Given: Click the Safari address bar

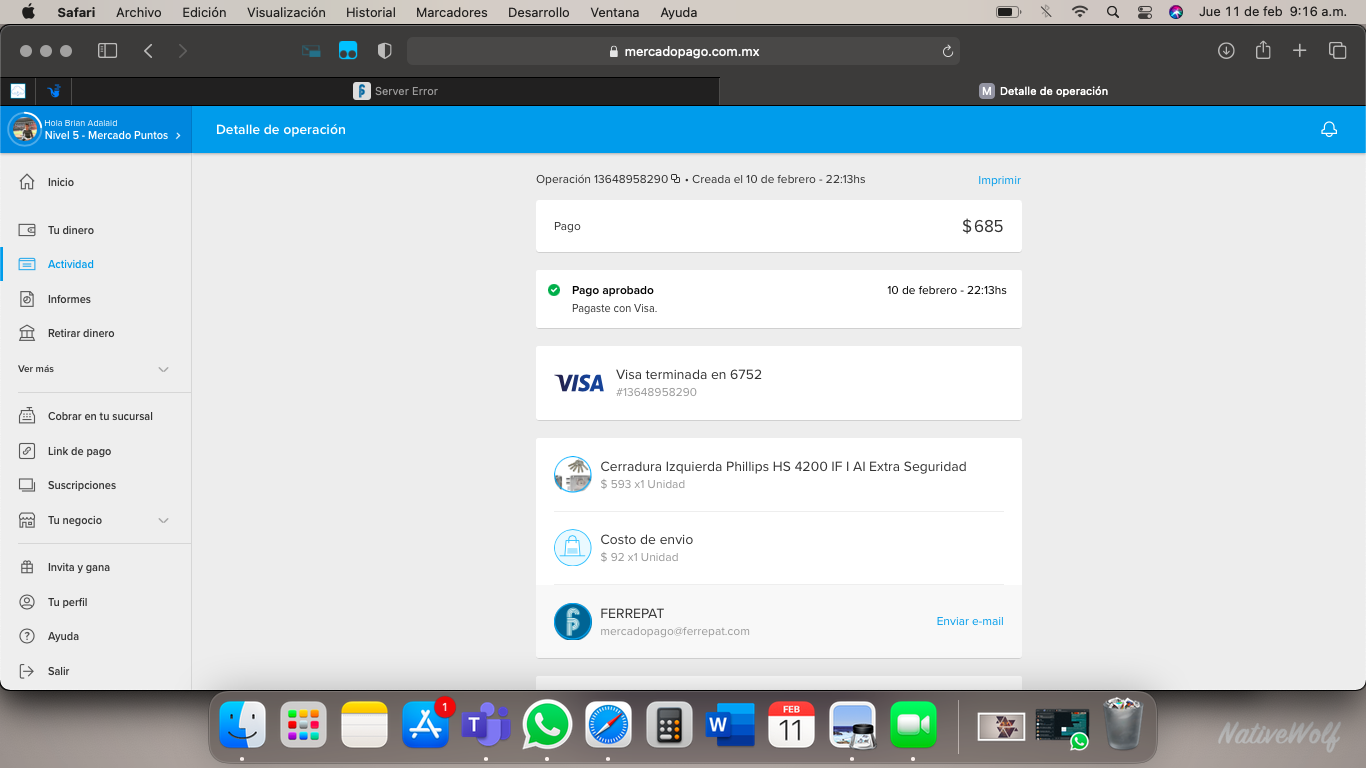Looking at the screenshot, I should click(x=684, y=51).
